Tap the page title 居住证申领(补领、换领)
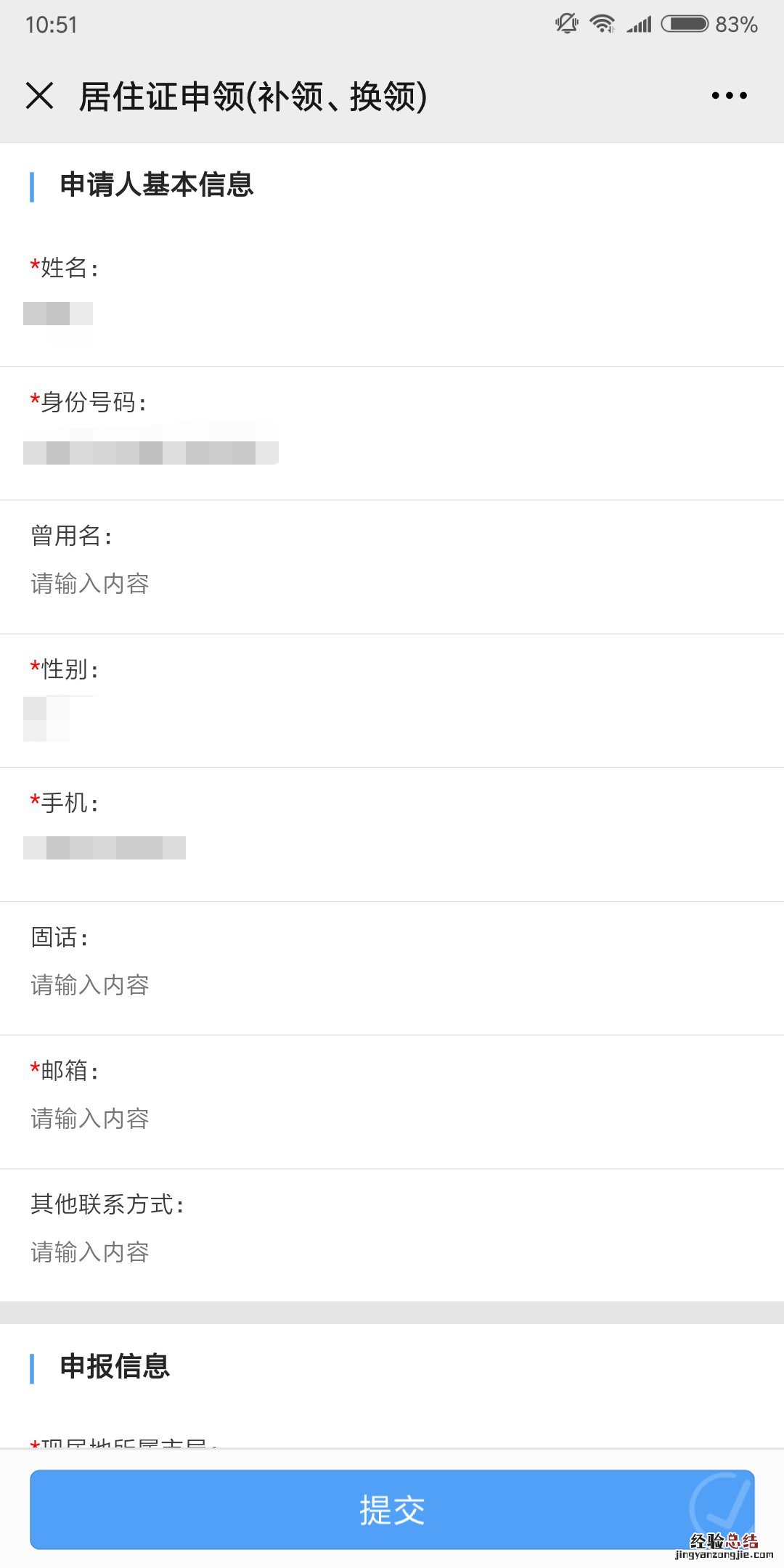Image resolution: width=784 pixels, height=1568 pixels. point(253,97)
